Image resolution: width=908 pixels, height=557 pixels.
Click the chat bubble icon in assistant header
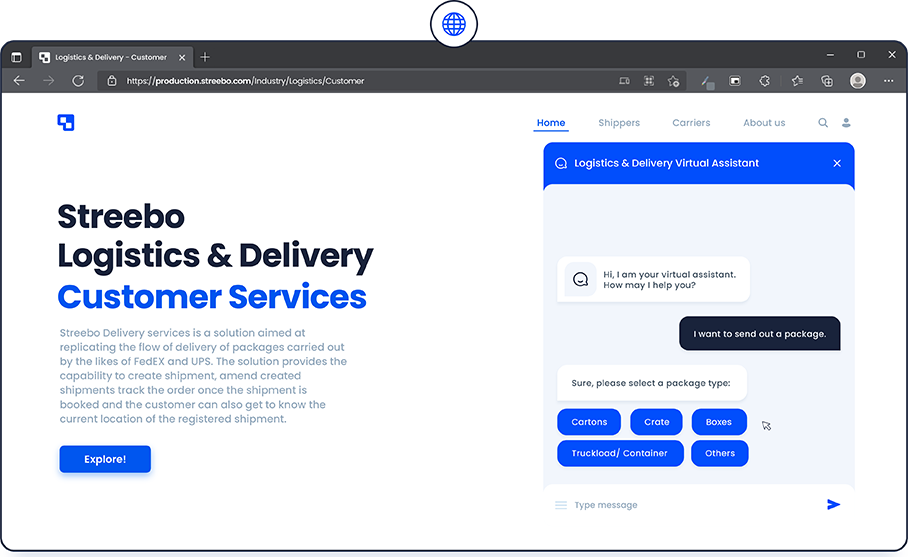tap(561, 163)
